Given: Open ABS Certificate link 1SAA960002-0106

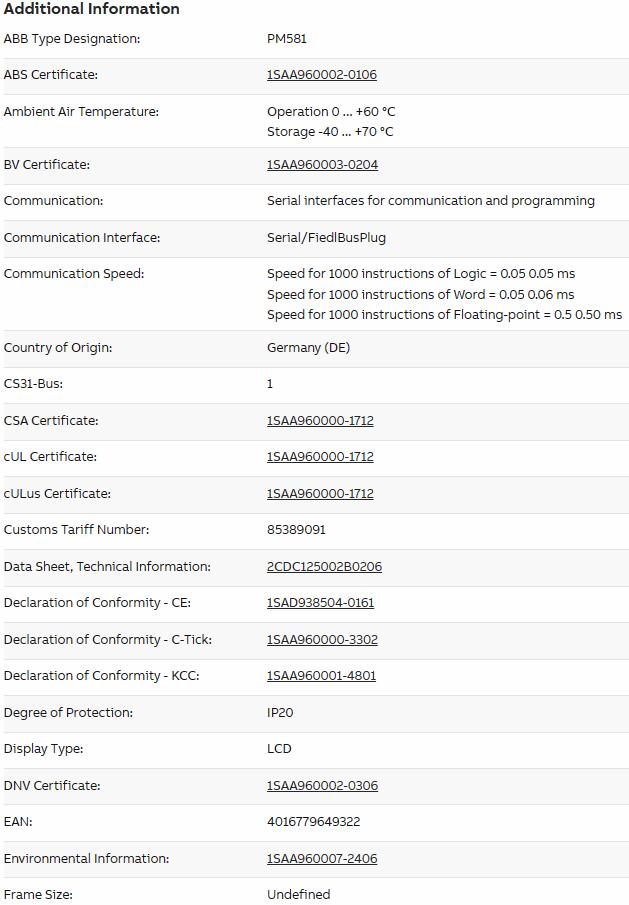Looking at the screenshot, I should coord(321,74).
